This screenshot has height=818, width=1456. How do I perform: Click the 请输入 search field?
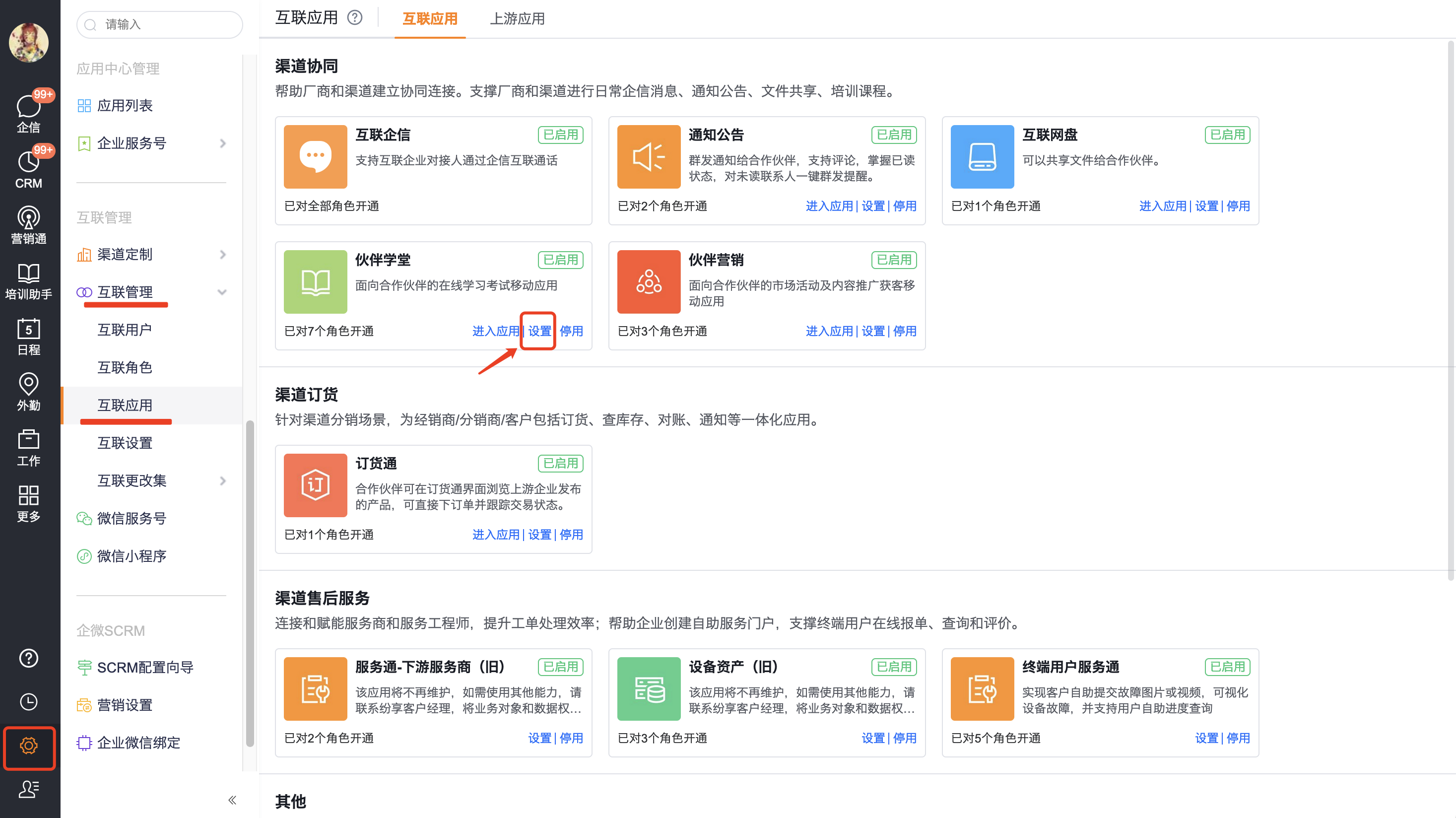[160, 24]
